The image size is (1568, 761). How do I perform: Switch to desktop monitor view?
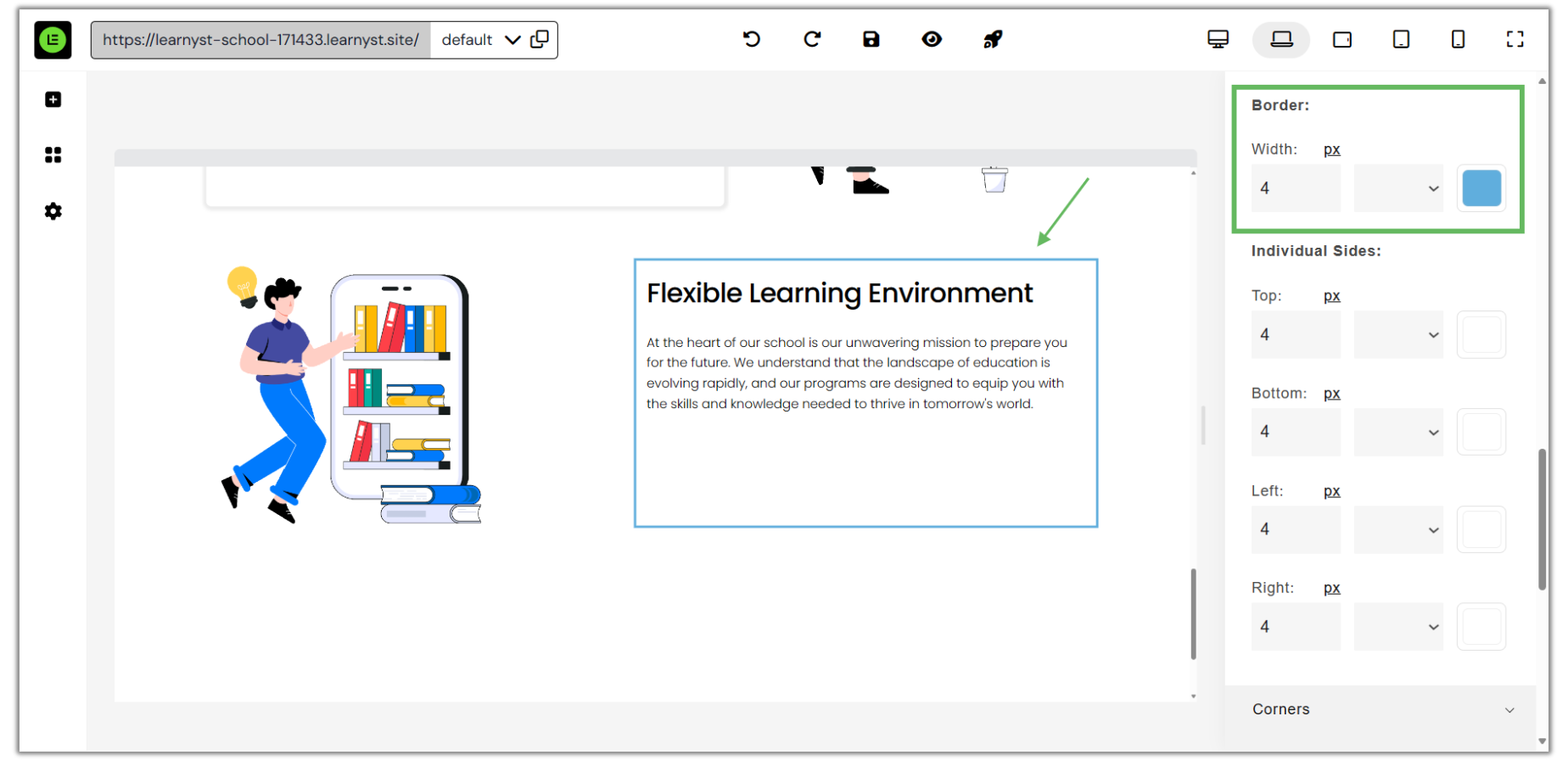pos(1218,39)
